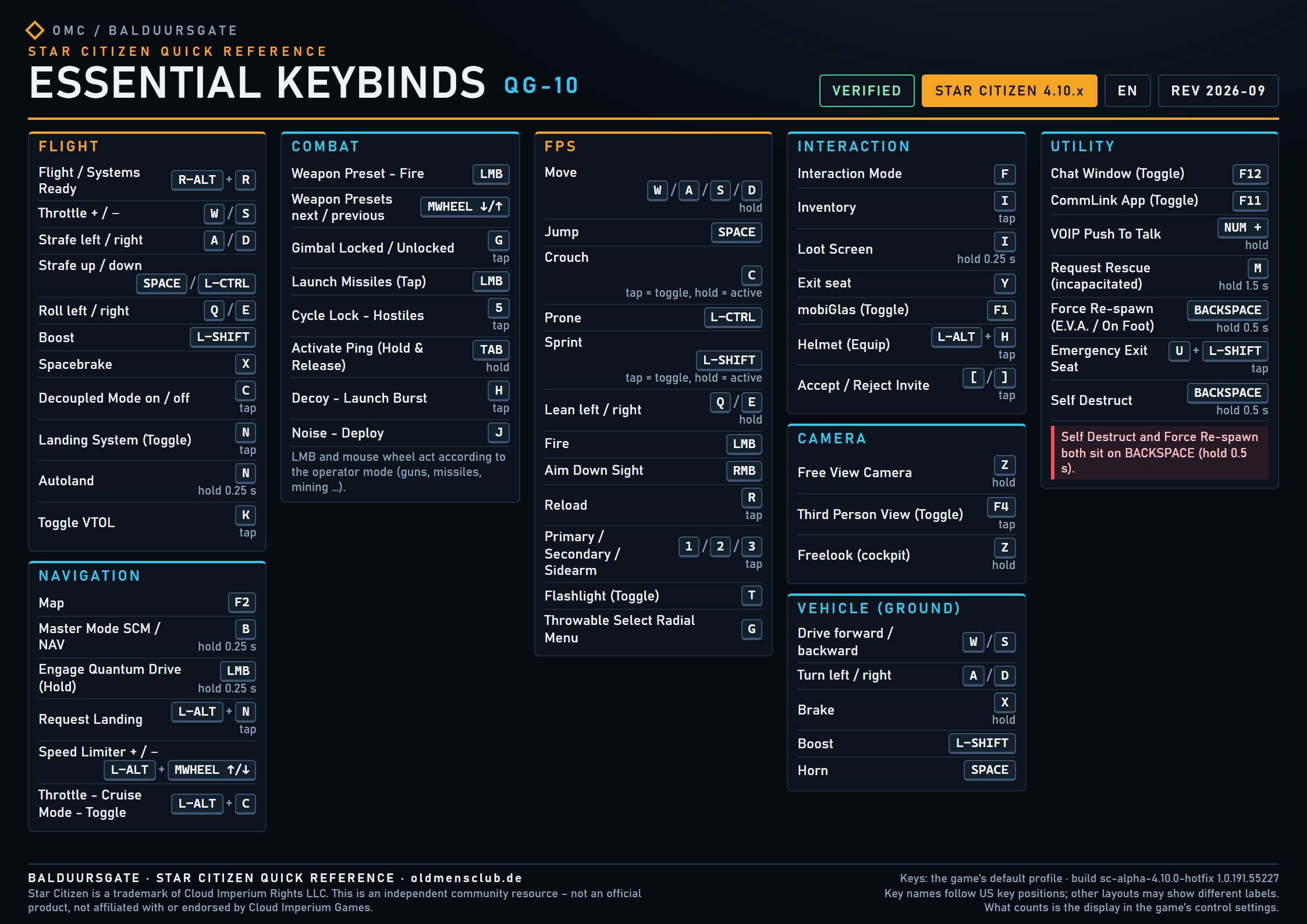Click the UTILITY section heading
Image resolution: width=1307 pixels, height=924 pixels.
(1083, 147)
